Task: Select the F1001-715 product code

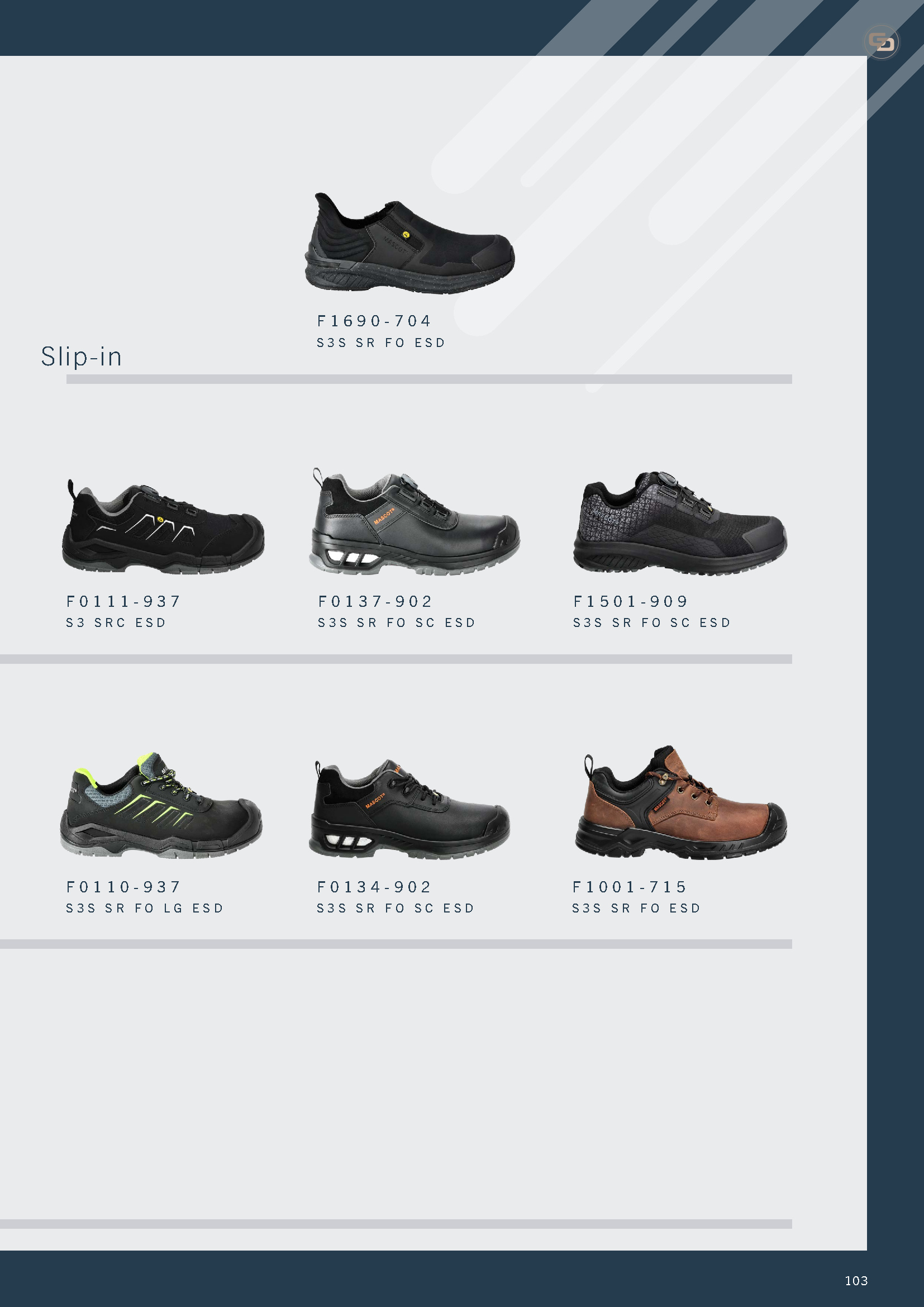Action: tap(629, 887)
